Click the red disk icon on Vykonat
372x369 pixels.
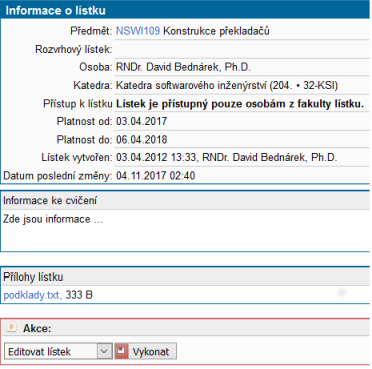pyautogui.click(x=122, y=351)
